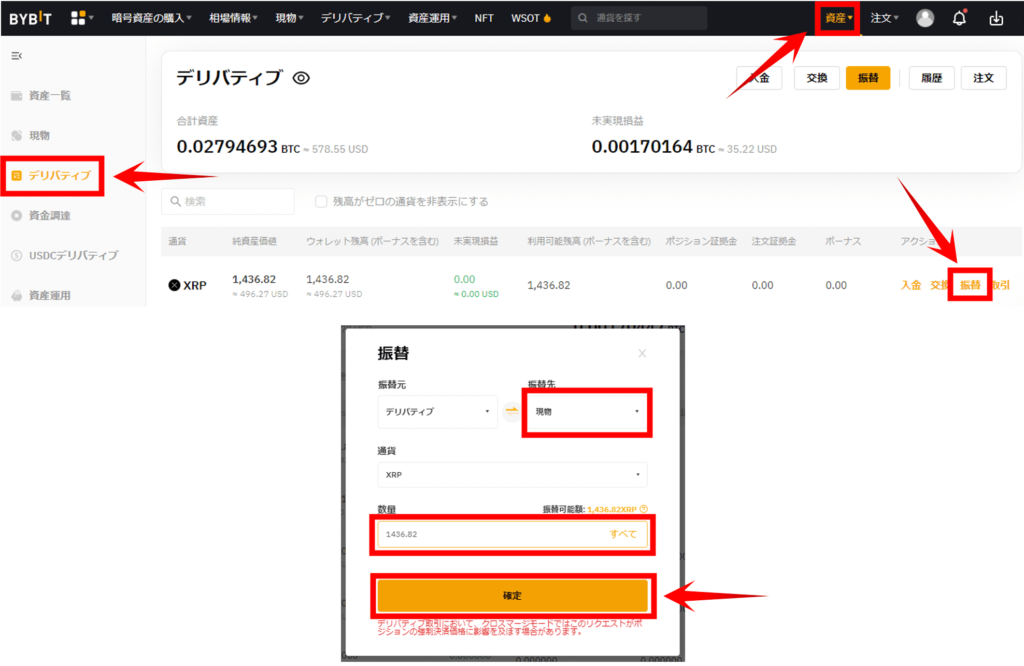The width and height of the screenshot is (1024, 666).
Task: Open NFT in top navigation
Action: pyautogui.click(x=484, y=18)
